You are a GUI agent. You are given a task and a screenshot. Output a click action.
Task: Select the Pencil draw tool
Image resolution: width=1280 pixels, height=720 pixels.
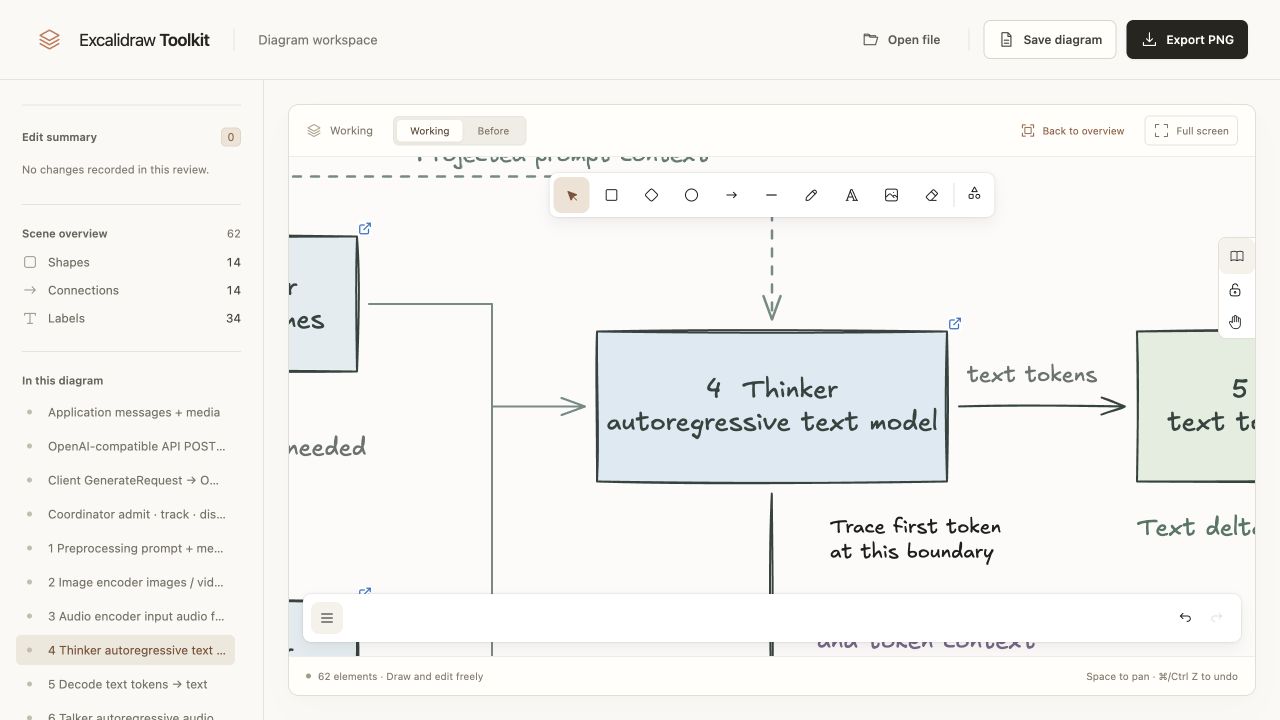pyautogui.click(x=812, y=195)
